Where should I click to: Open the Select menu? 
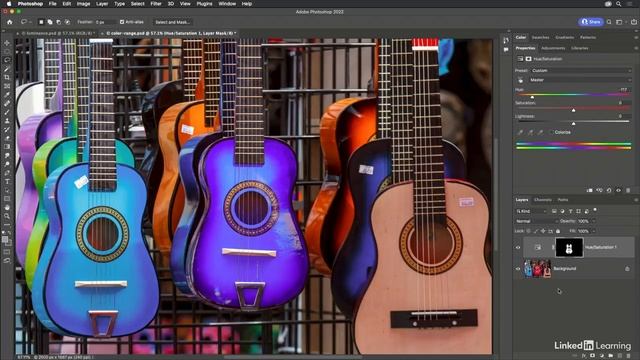coord(138,4)
